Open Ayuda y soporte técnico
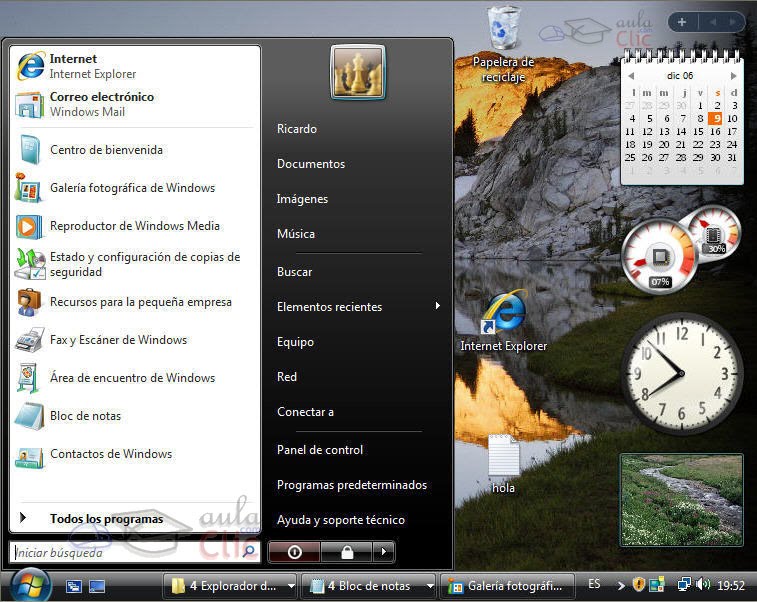Screen dimensions: 757x602 [341, 520]
